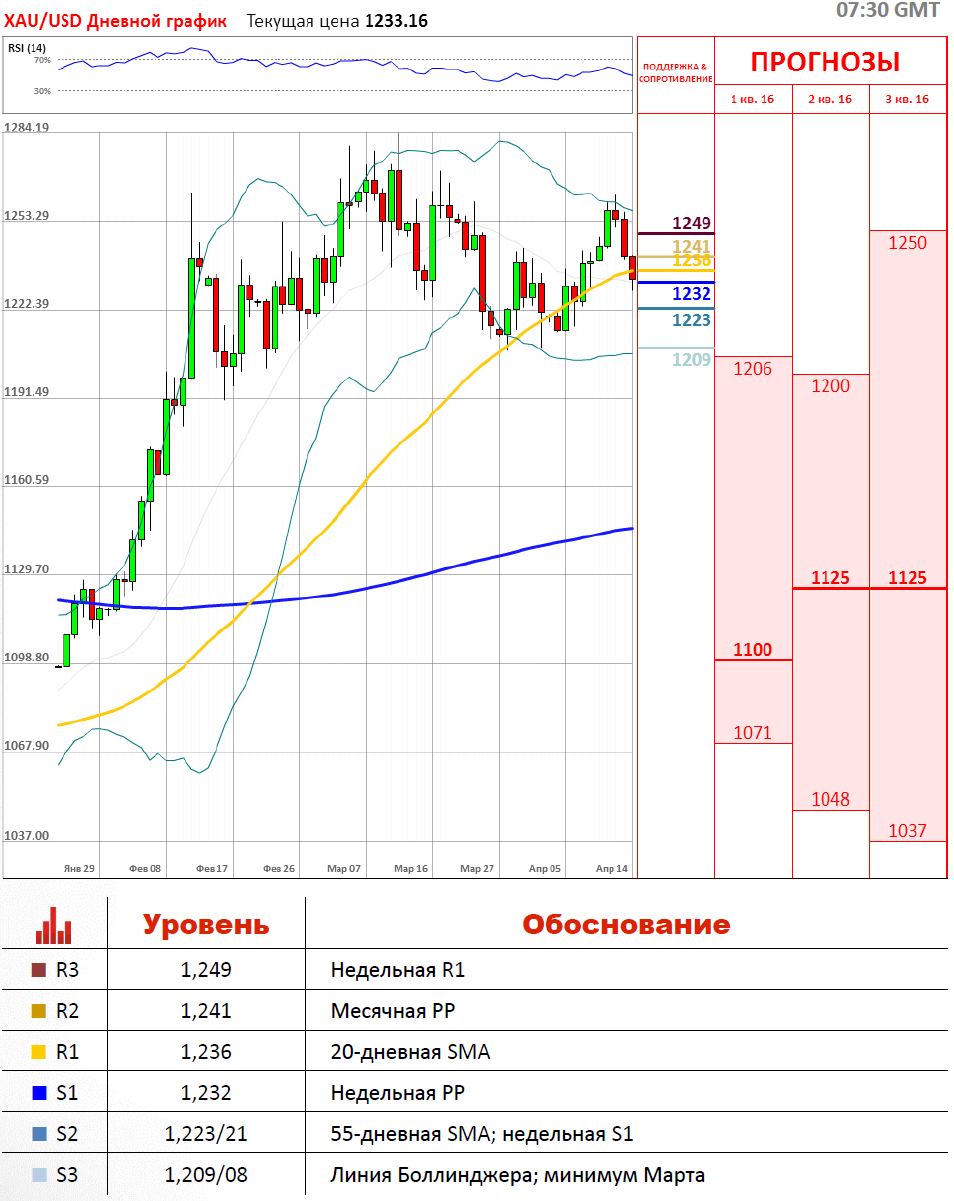Click the '55-дневная SMA; недельная S1' cell
This screenshot has height=1201, width=954.
482,1134
